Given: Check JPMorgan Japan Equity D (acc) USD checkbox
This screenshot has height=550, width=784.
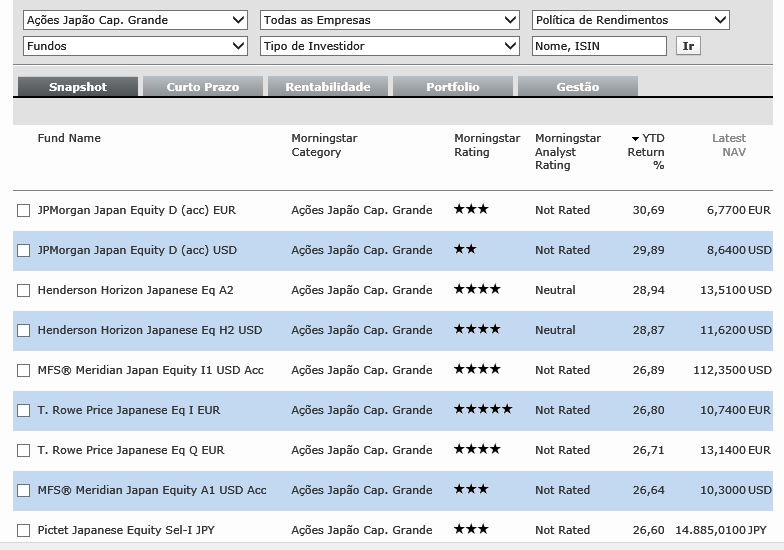Looking at the screenshot, I should [x=24, y=250].
